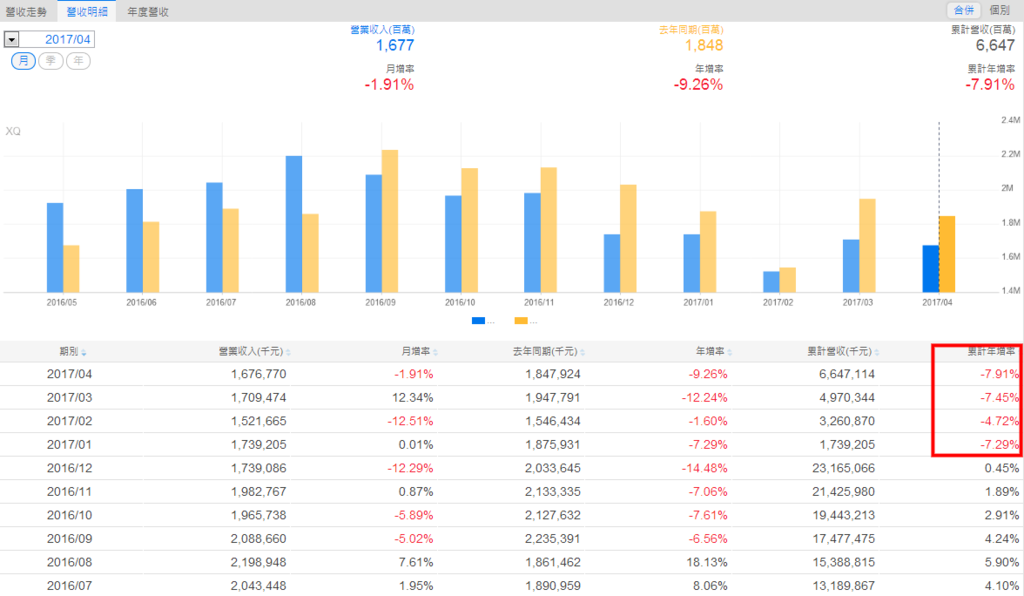
Task: Select the 2016/11 row period cell
Action: [x=69, y=492]
